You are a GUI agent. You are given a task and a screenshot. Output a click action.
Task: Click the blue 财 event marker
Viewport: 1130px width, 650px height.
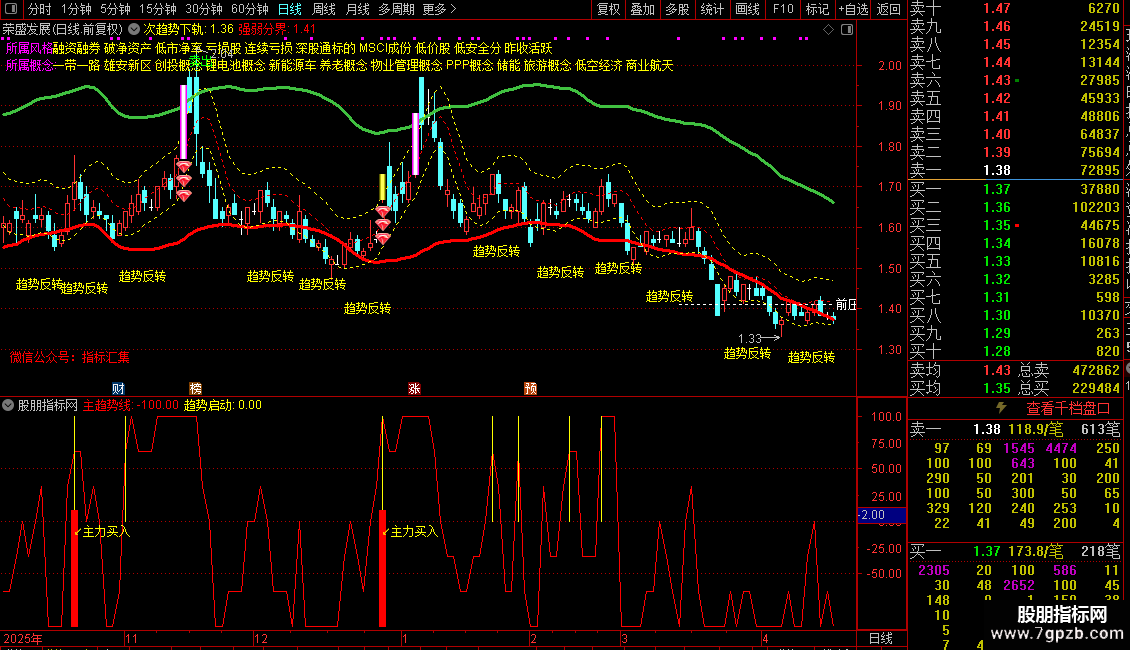[118, 388]
